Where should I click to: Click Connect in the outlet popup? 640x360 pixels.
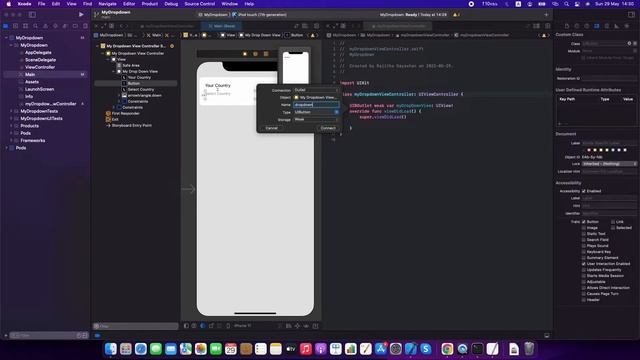click(328, 128)
